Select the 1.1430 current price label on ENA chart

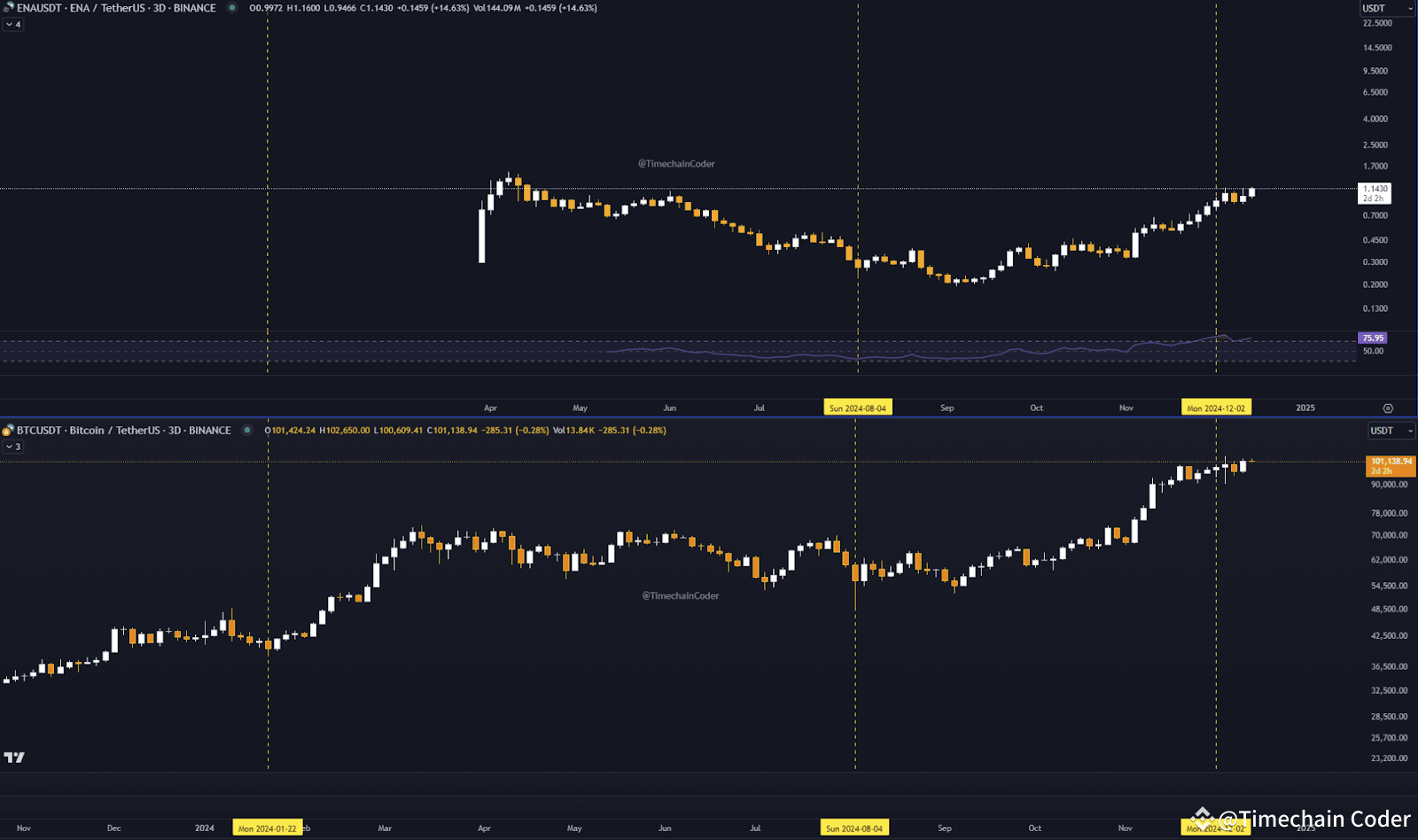[1375, 193]
